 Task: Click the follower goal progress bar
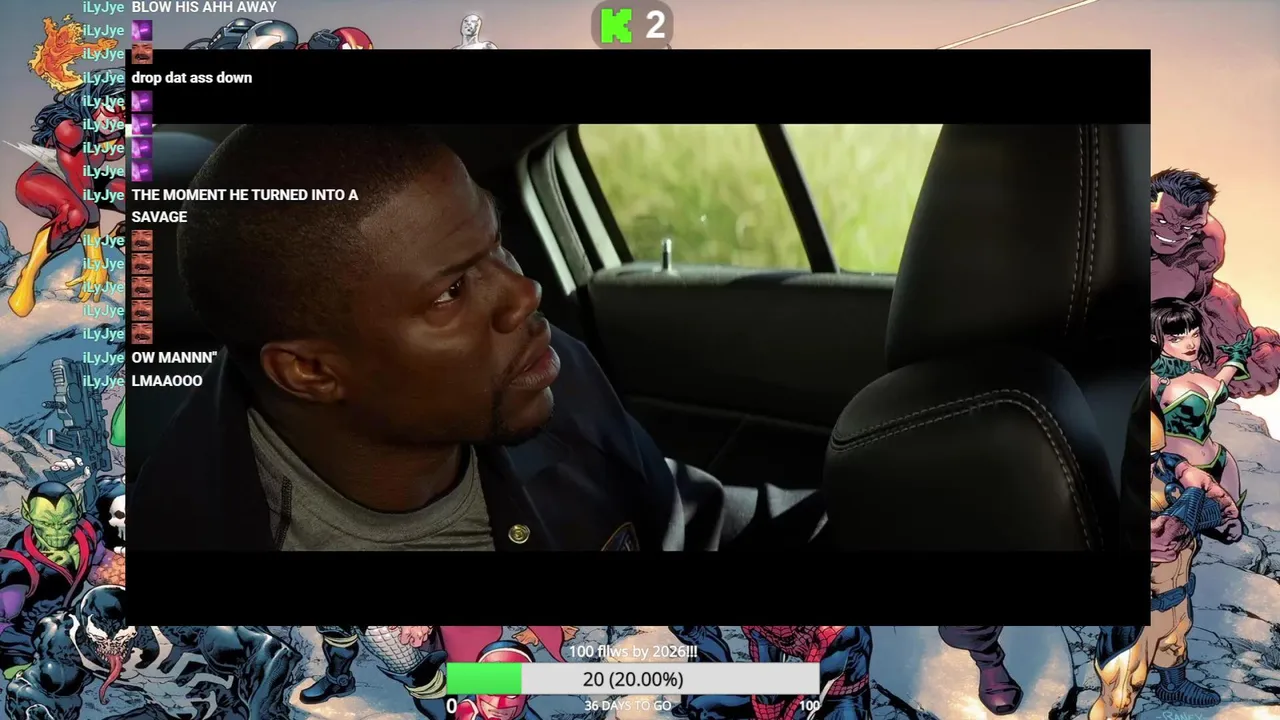pos(633,679)
